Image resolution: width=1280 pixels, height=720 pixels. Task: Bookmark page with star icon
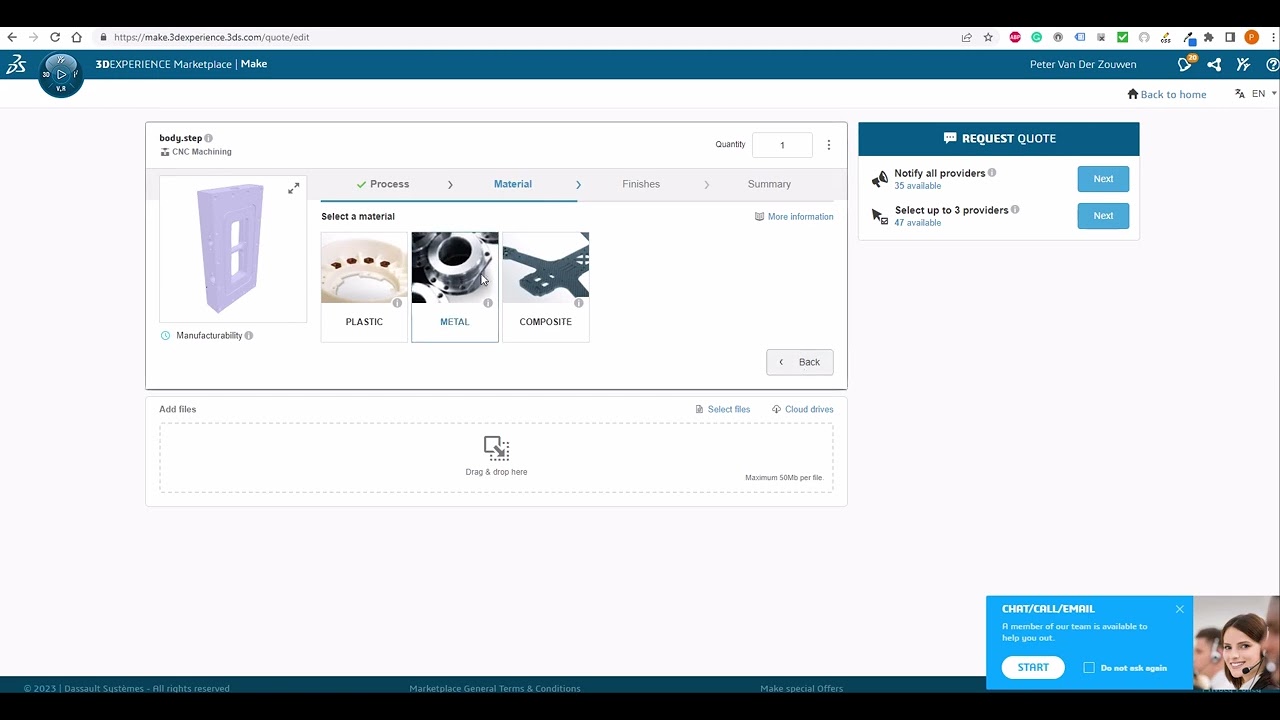(988, 37)
